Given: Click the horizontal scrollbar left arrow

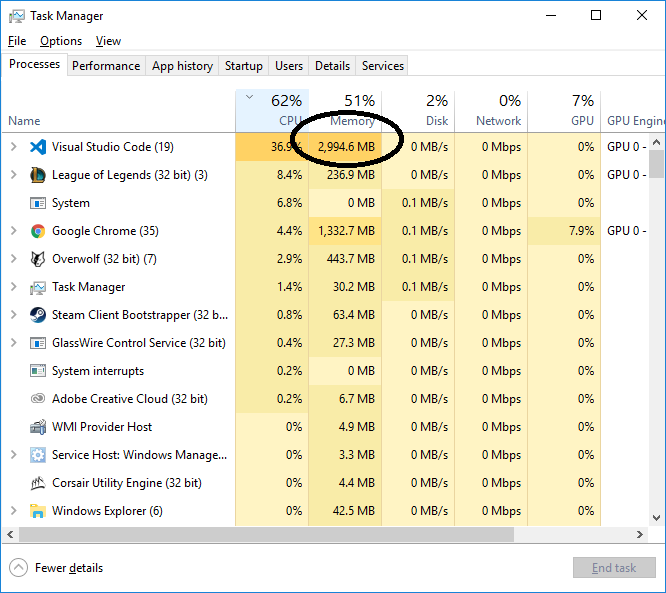Looking at the screenshot, I should click(x=10, y=534).
